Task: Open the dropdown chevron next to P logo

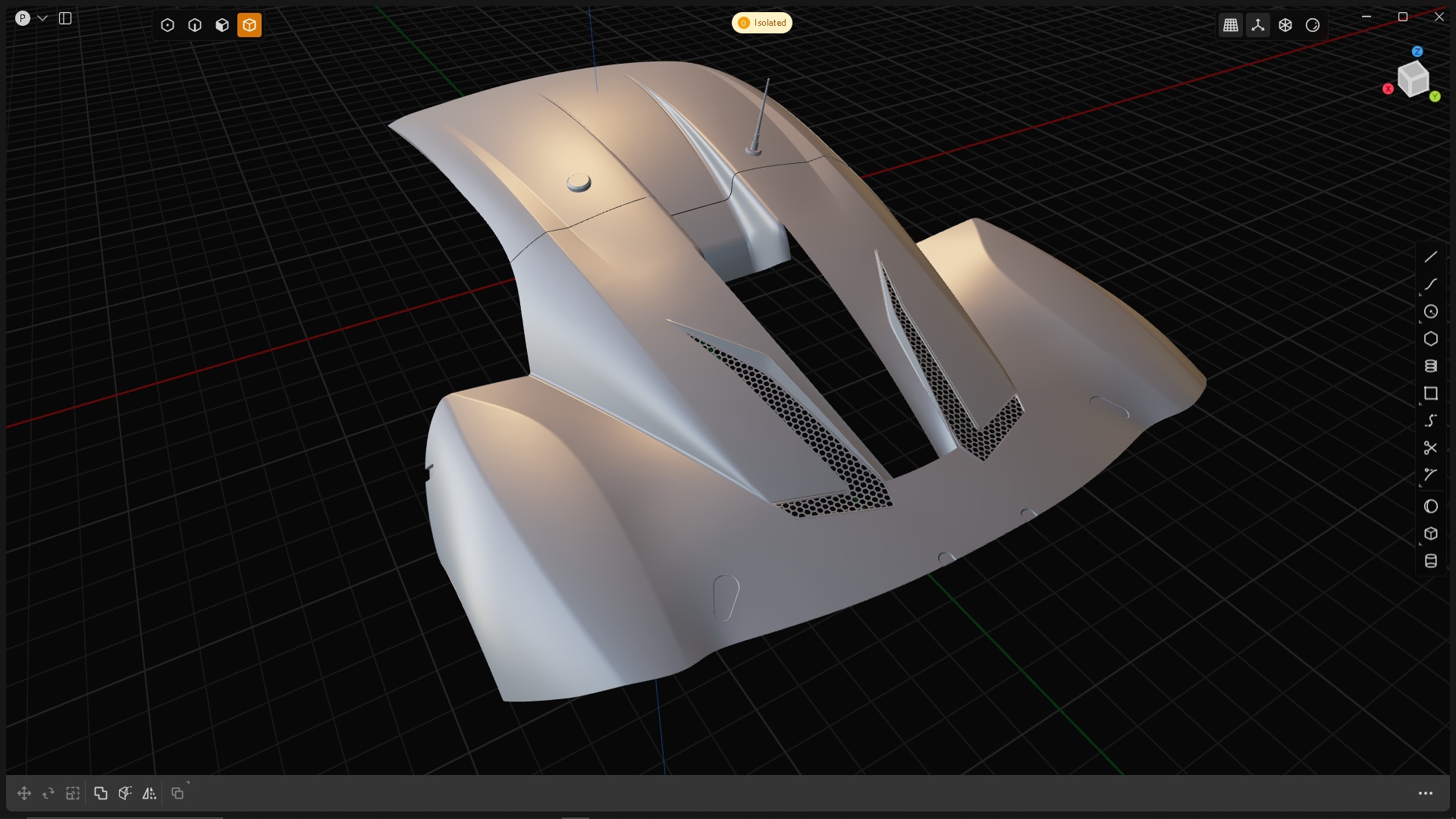Action: (42, 18)
